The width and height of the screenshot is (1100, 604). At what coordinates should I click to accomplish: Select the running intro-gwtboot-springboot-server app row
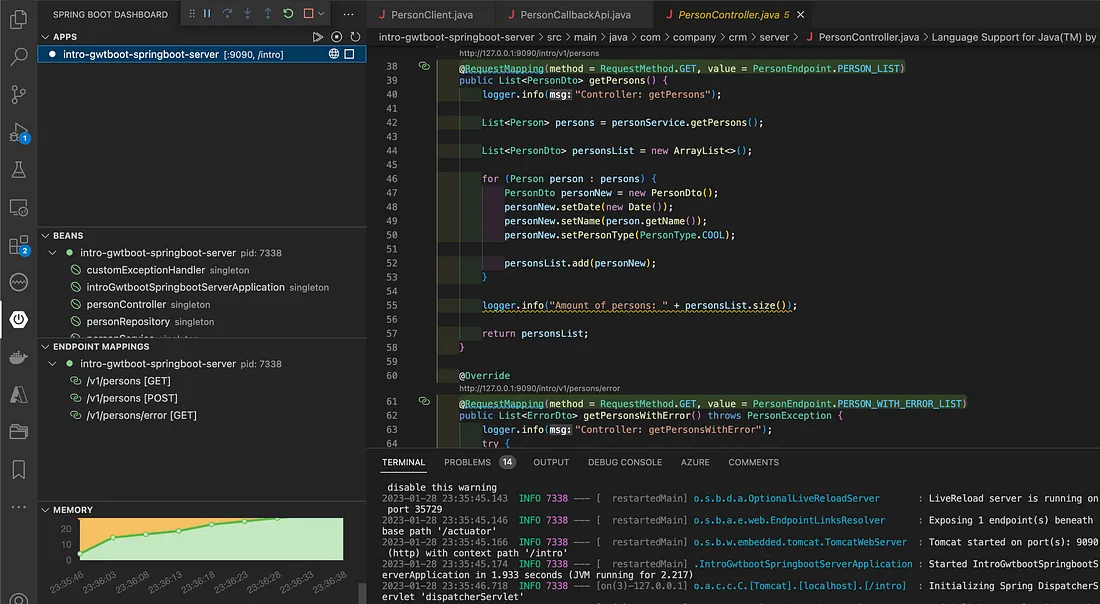(202, 54)
